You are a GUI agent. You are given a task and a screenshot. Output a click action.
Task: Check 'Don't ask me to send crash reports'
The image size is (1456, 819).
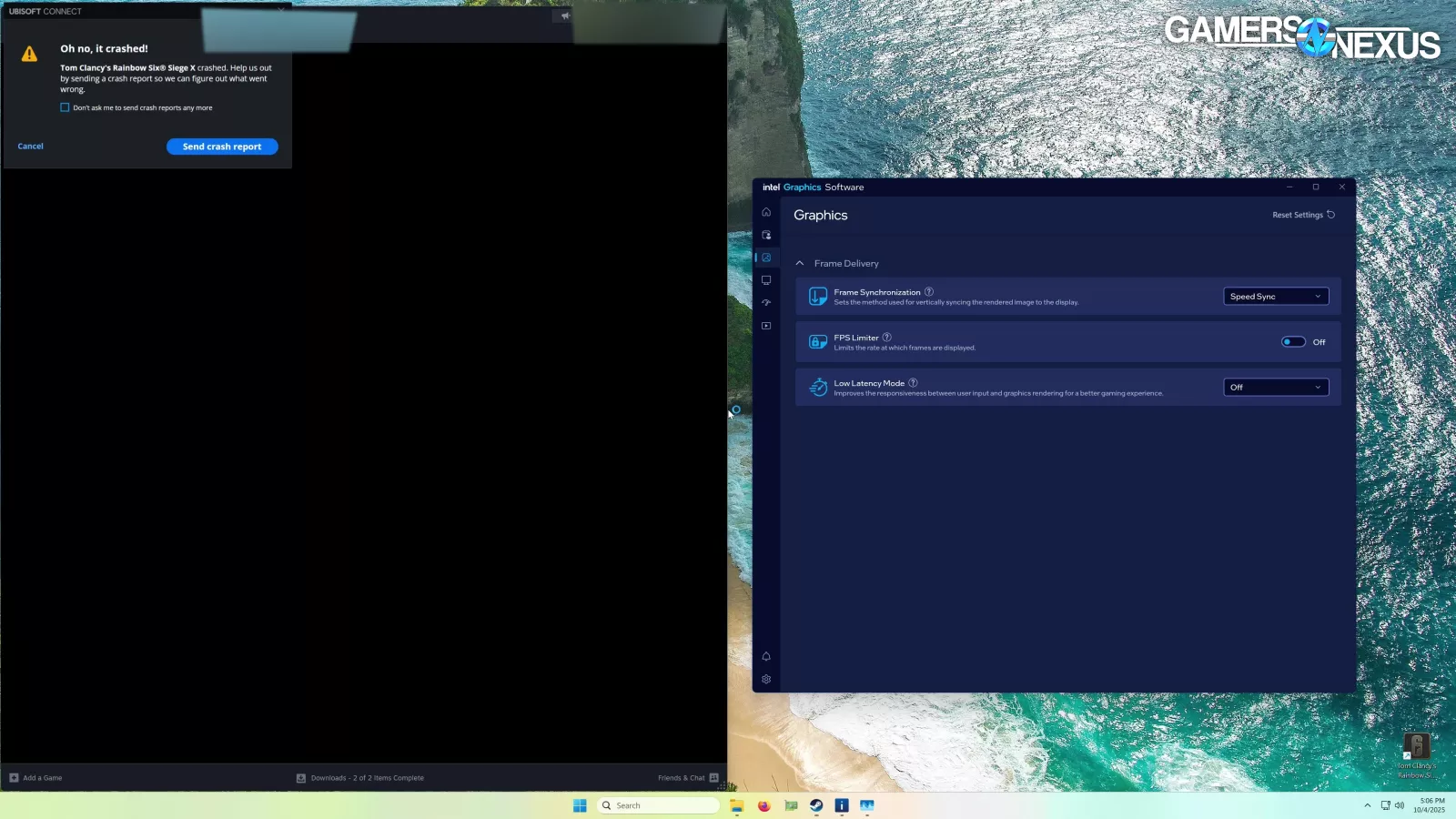pos(65,107)
